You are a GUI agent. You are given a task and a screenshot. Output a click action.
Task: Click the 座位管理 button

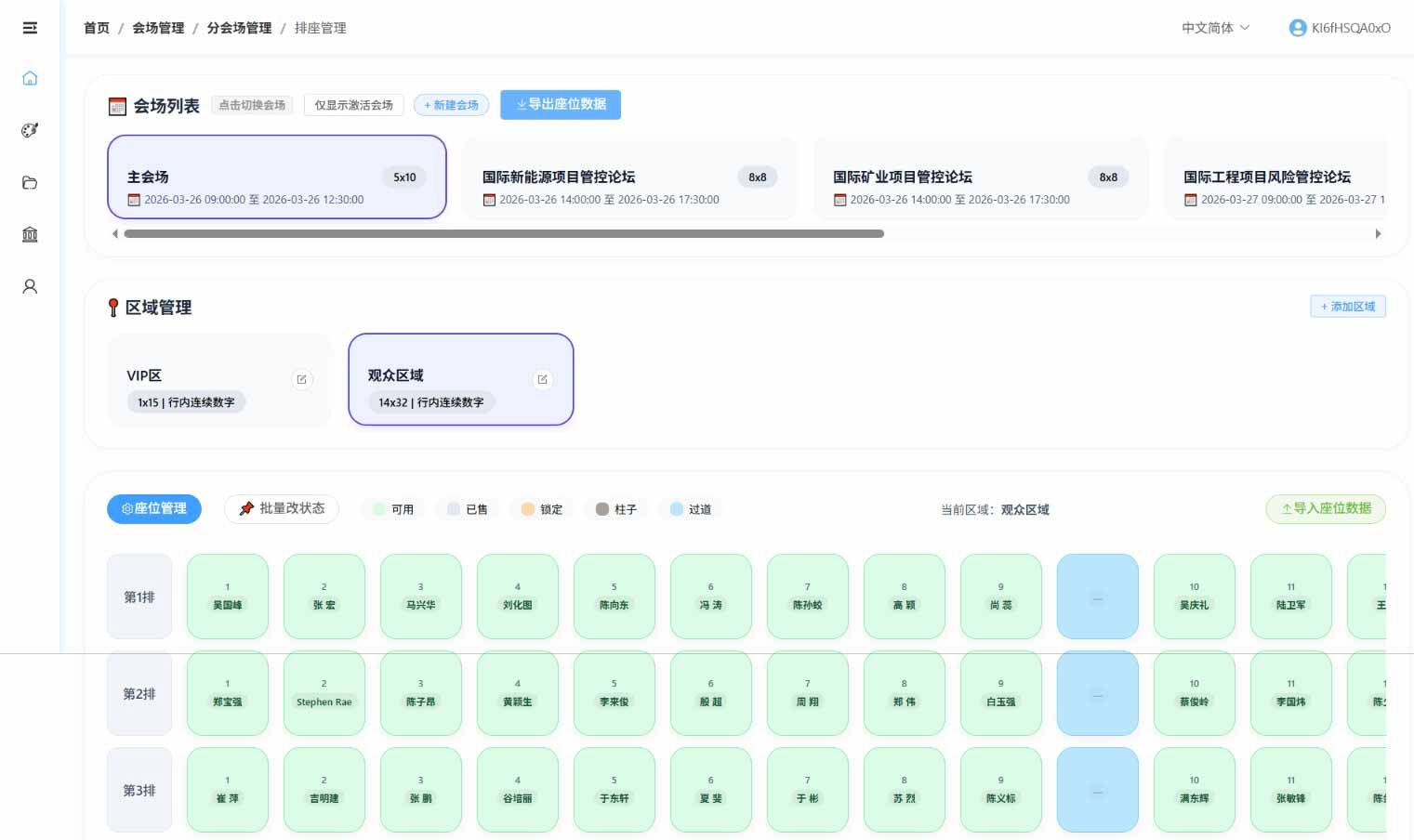click(x=154, y=509)
